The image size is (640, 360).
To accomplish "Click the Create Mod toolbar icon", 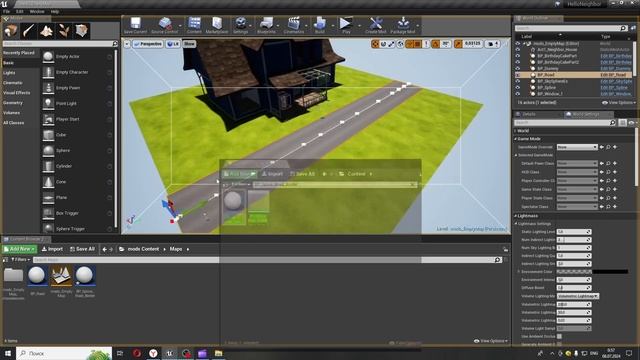I will click(376, 23).
